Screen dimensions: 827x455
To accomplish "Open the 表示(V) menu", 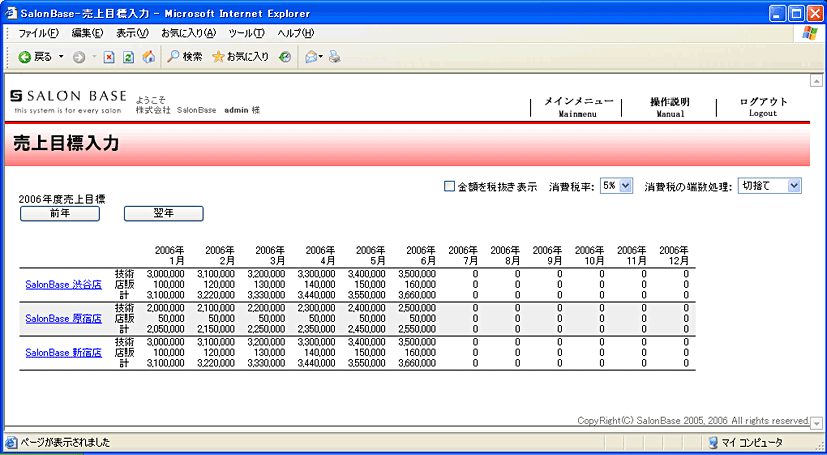I will pos(132,33).
